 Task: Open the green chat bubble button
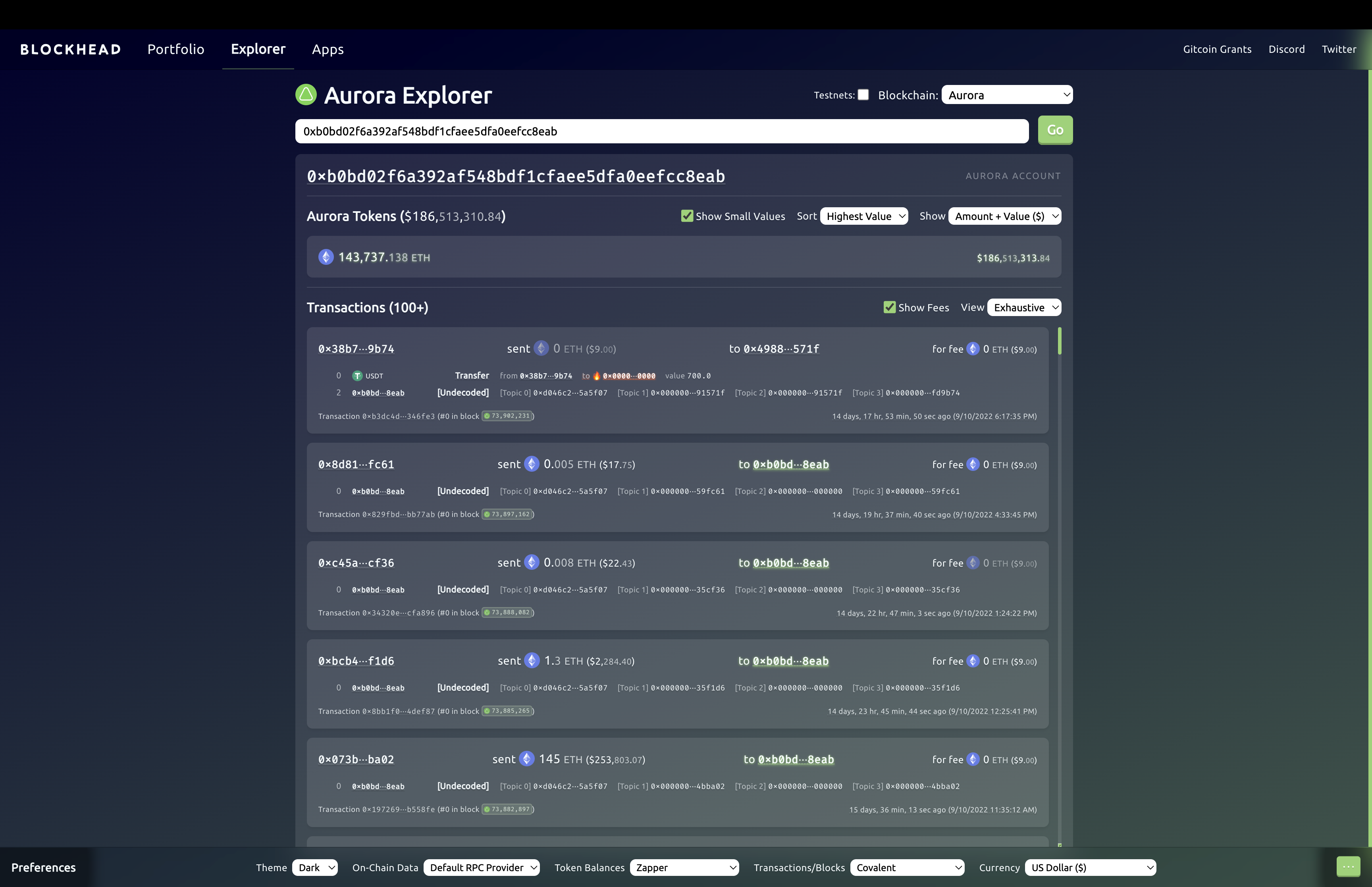click(x=1348, y=866)
